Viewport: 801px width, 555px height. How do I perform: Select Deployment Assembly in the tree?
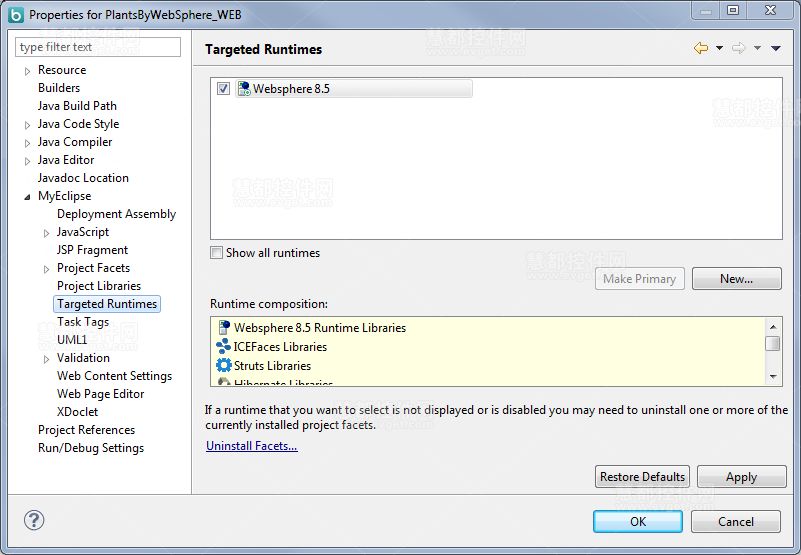pyautogui.click(x=116, y=214)
